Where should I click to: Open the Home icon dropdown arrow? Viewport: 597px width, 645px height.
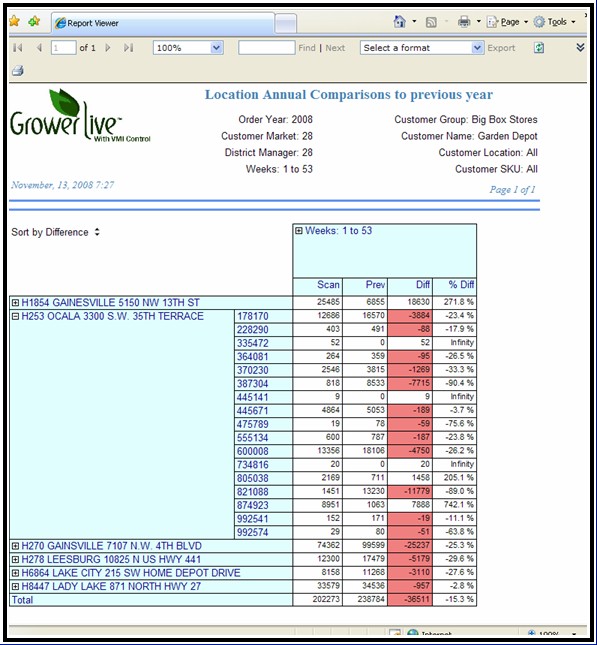click(x=414, y=21)
